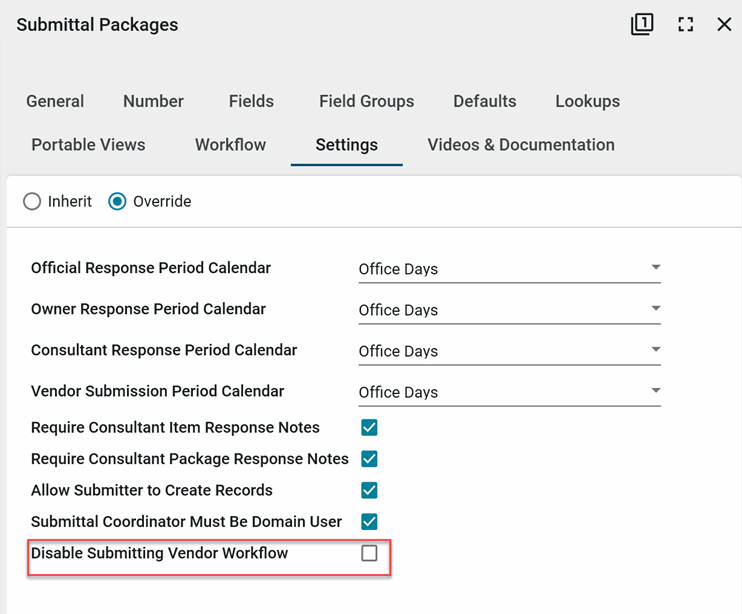Enable Disable Submitting Vendor Workflow checkbox

pyautogui.click(x=369, y=553)
